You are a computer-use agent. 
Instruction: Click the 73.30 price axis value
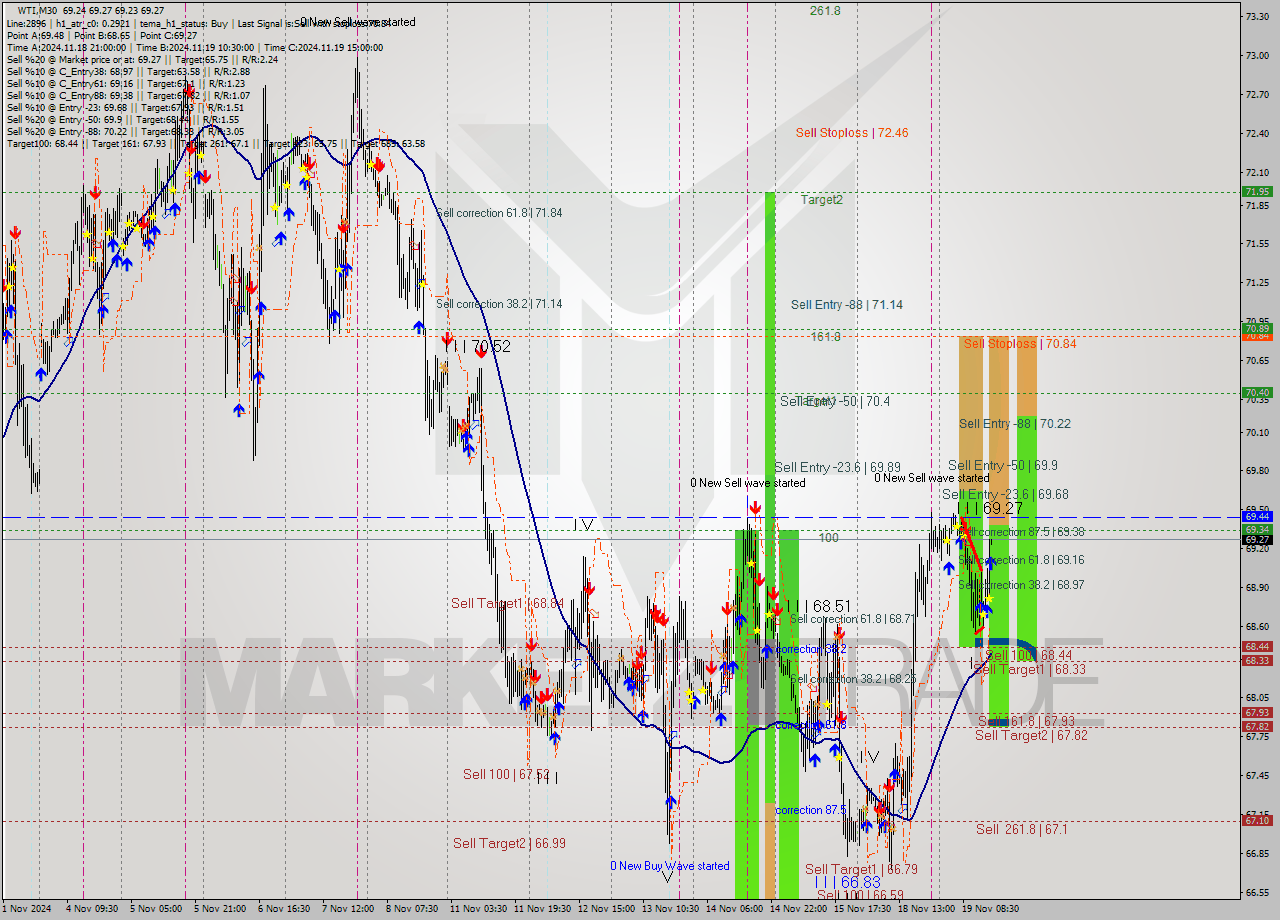point(1257,16)
